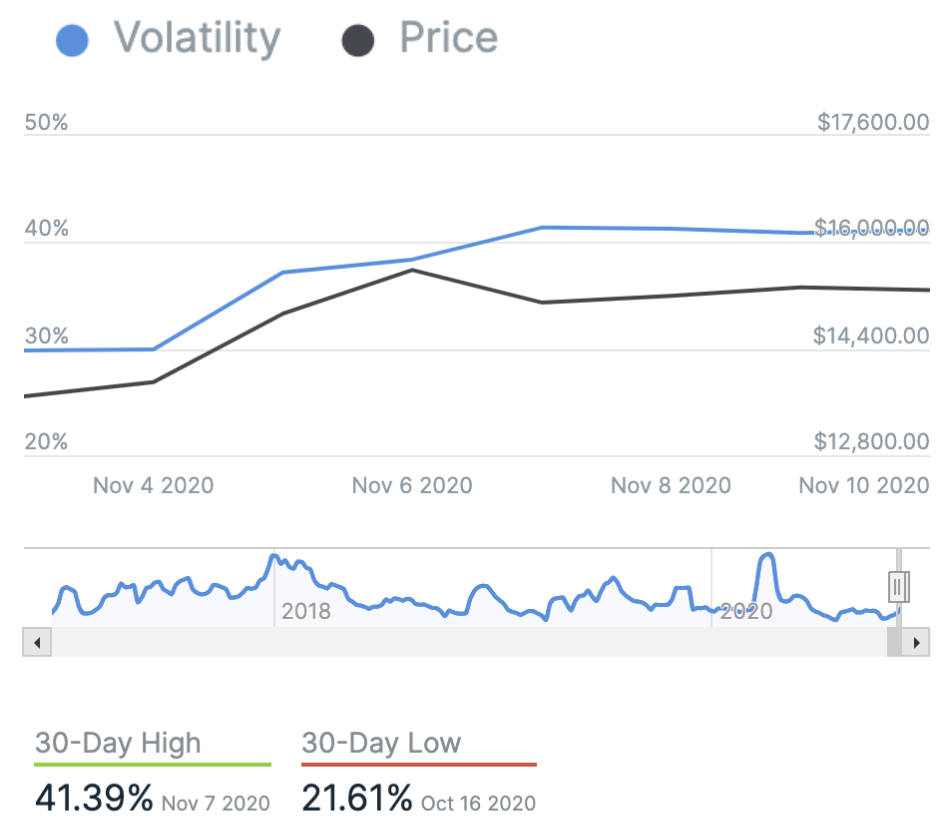Screen dimensions: 948x822
Task: Click the 21.61% low value
Action: (x=357, y=798)
